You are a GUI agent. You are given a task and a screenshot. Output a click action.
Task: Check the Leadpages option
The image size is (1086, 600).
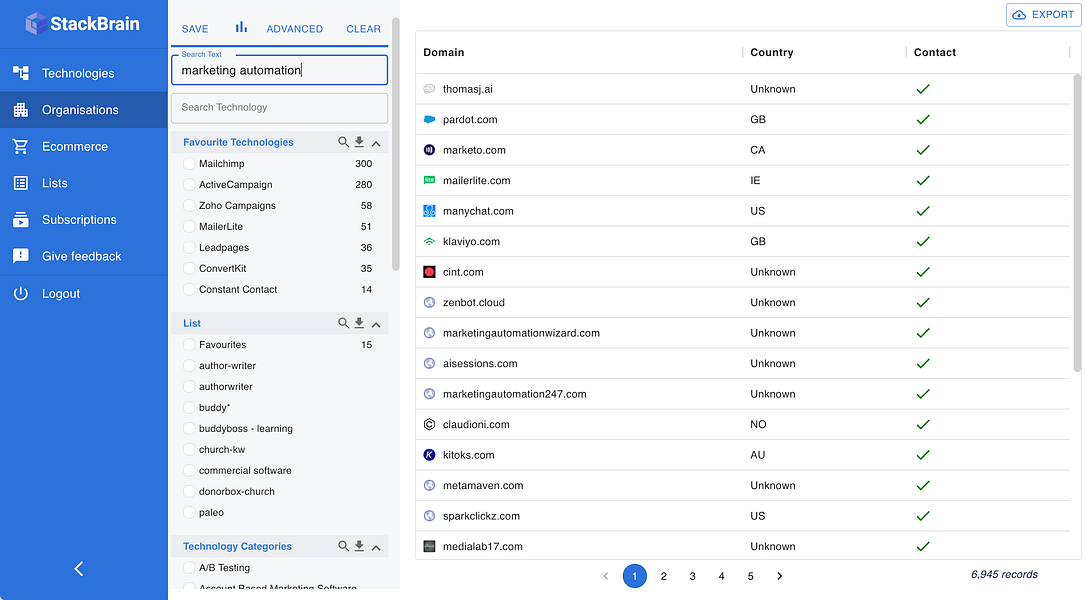coord(188,247)
